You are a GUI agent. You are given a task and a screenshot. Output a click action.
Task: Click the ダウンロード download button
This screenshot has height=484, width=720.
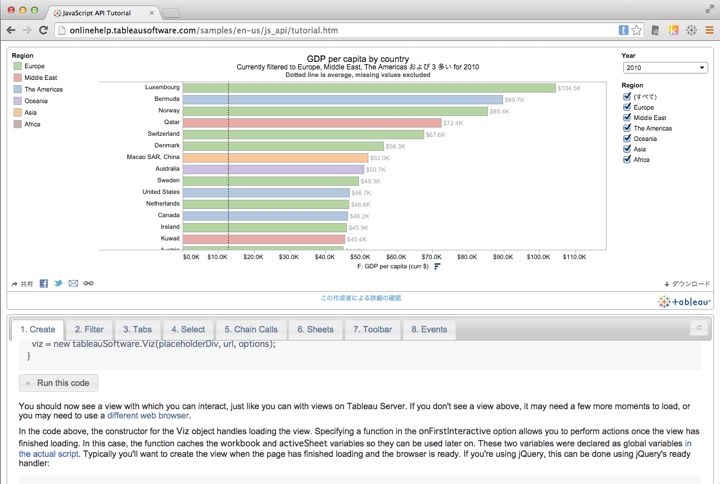coord(687,284)
